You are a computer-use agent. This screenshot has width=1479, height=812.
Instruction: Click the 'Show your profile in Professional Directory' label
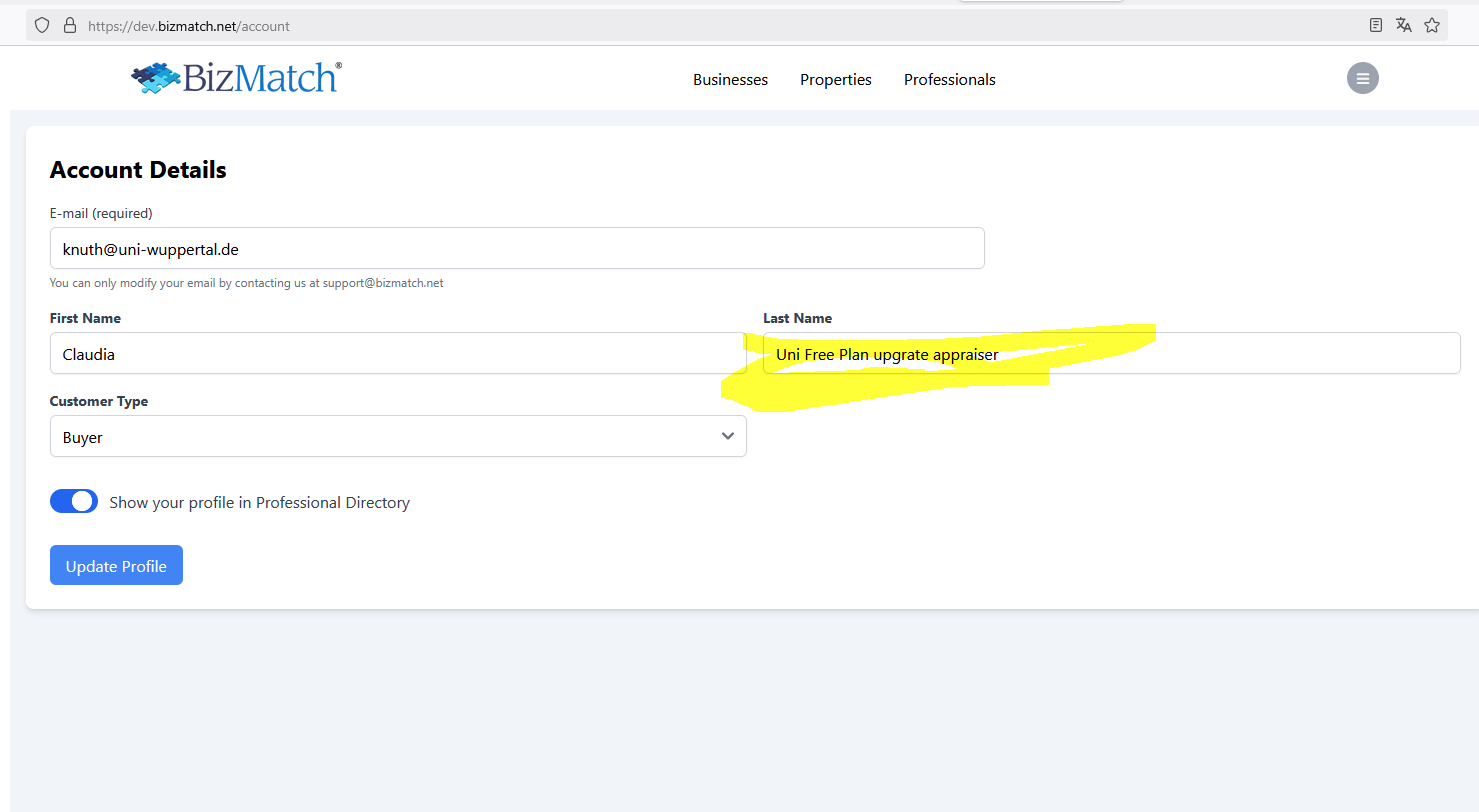click(x=259, y=503)
